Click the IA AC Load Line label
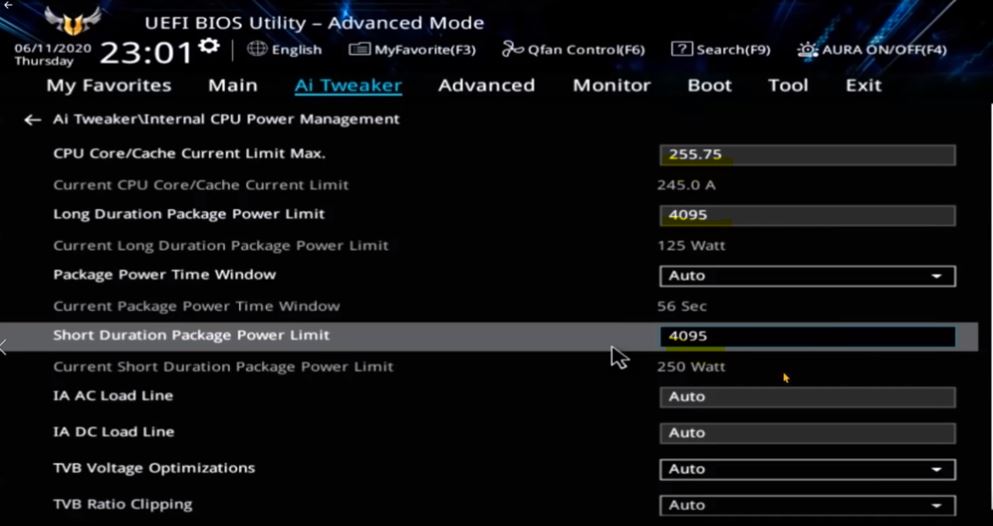The image size is (993, 526). tap(113, 396)
